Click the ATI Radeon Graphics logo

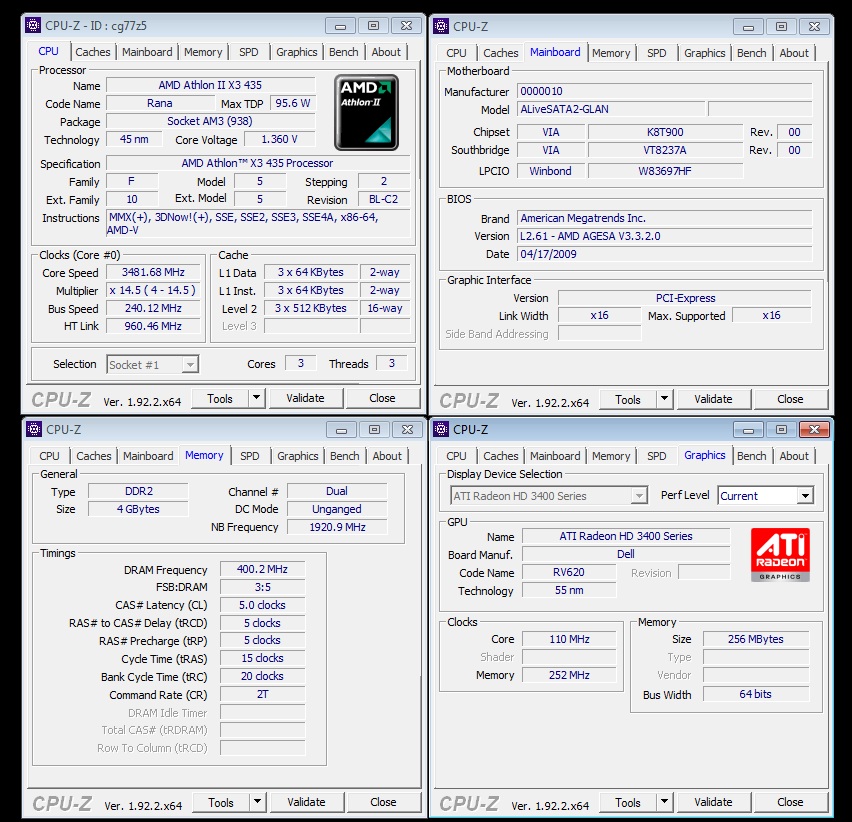point(780,555)
